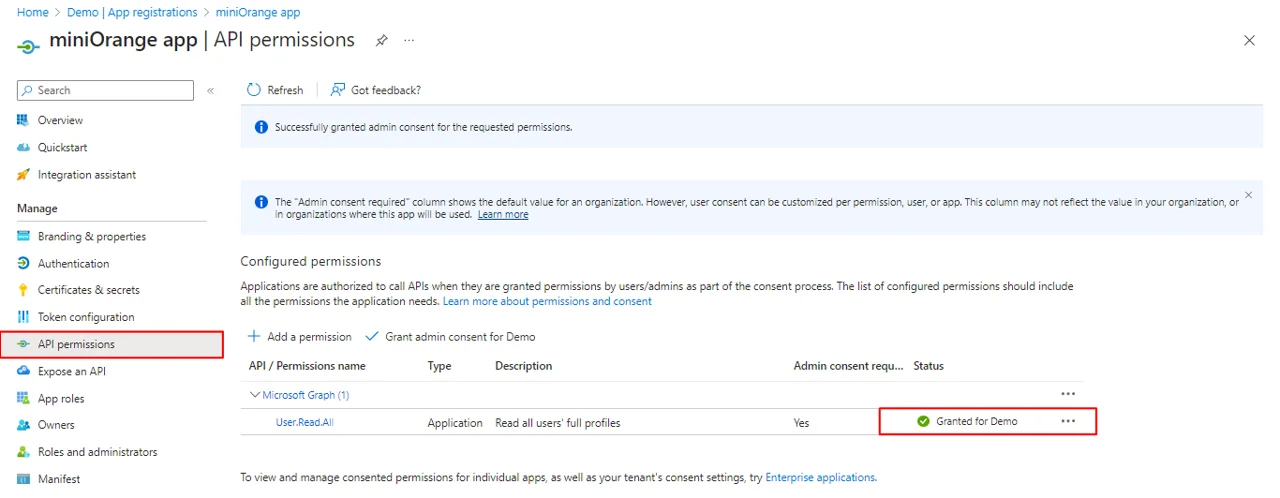Click the API / Permissions name column header

point(307,366)
